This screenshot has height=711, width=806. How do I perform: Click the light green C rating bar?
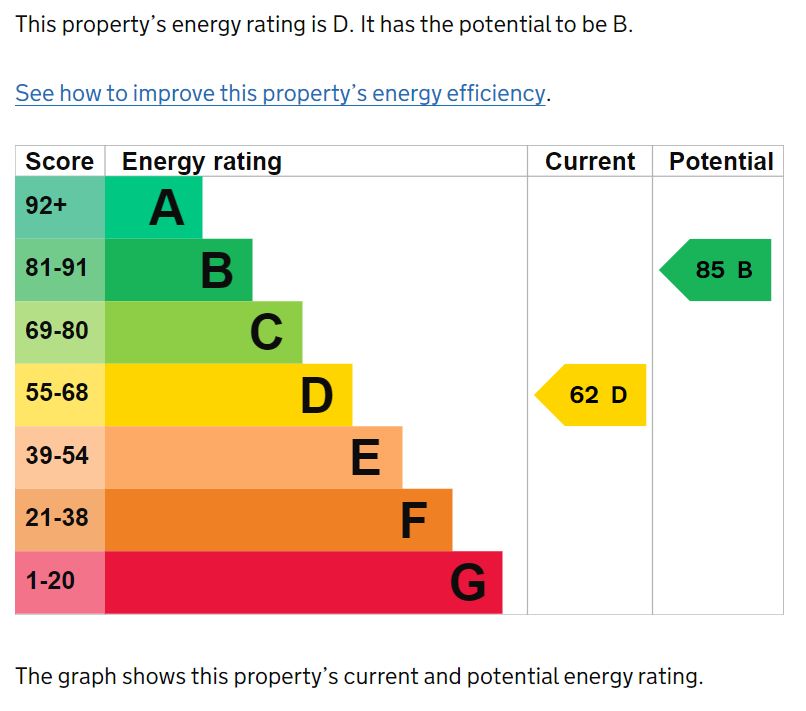(204, 333)
